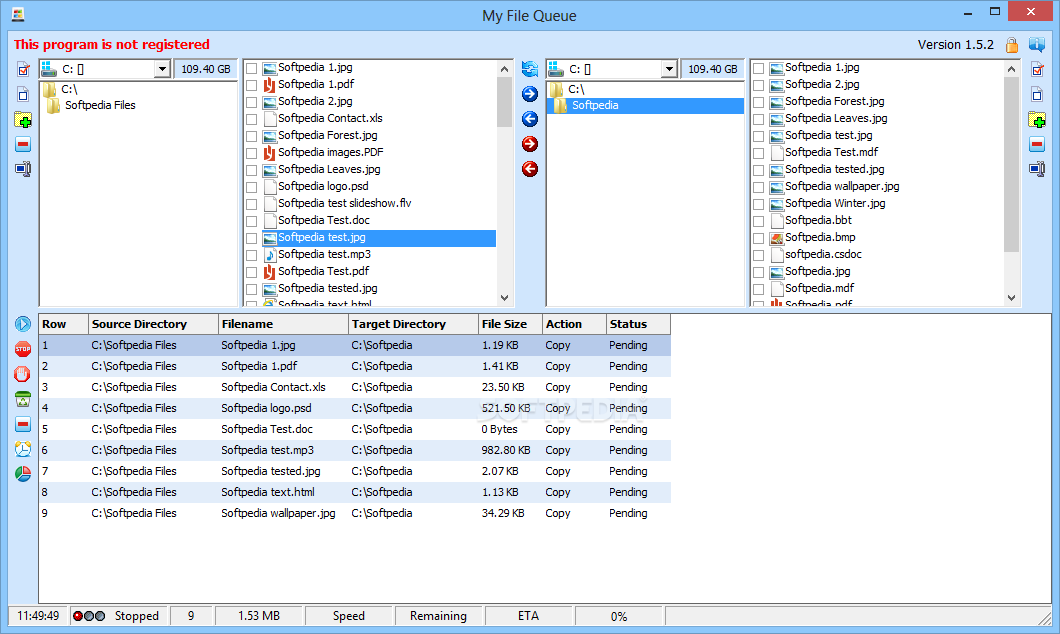Click the new folder icon in left sidebar

[23, 120]
